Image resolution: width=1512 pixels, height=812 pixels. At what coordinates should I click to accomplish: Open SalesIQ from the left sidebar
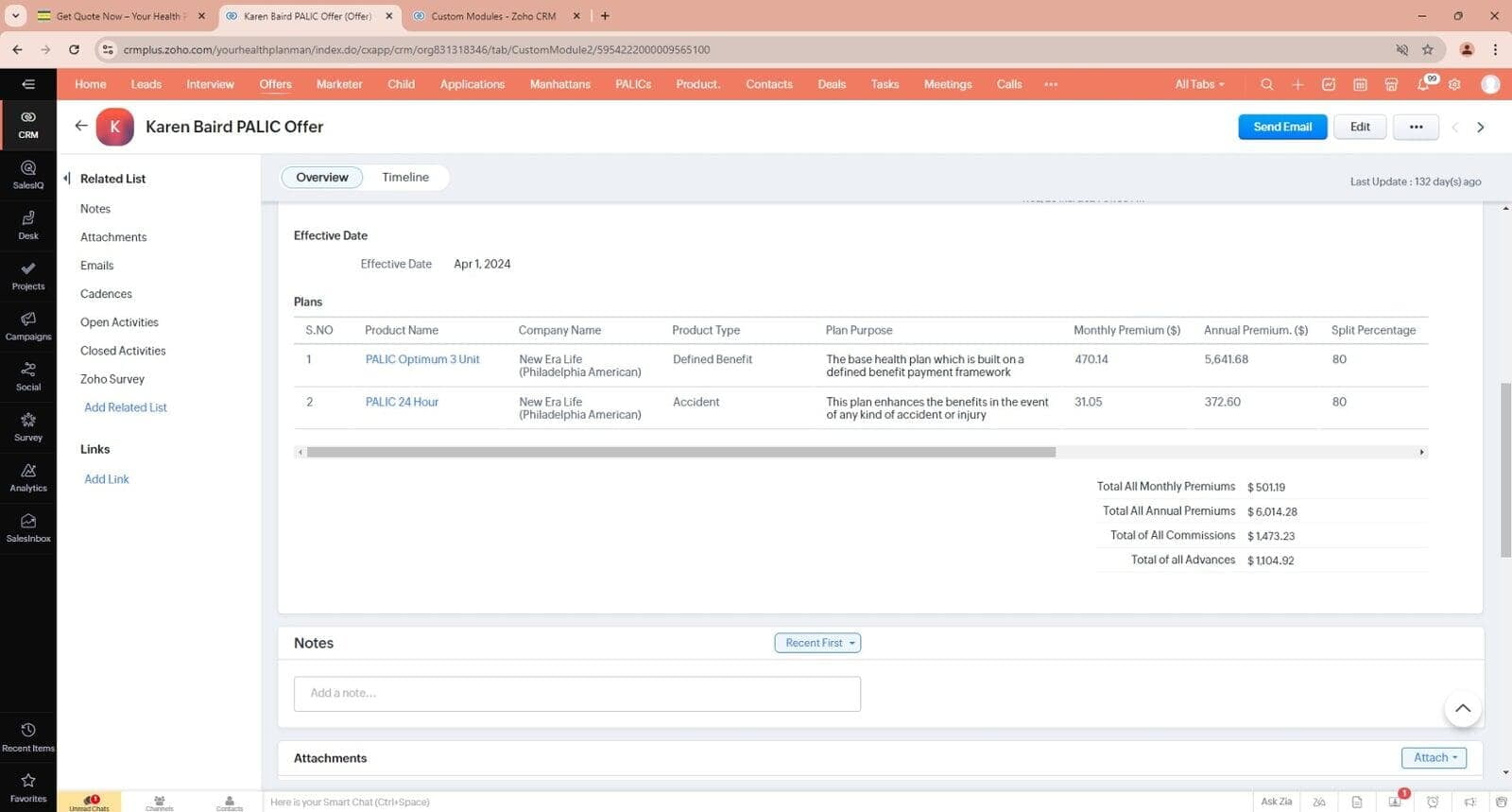(x=28, y=174)
